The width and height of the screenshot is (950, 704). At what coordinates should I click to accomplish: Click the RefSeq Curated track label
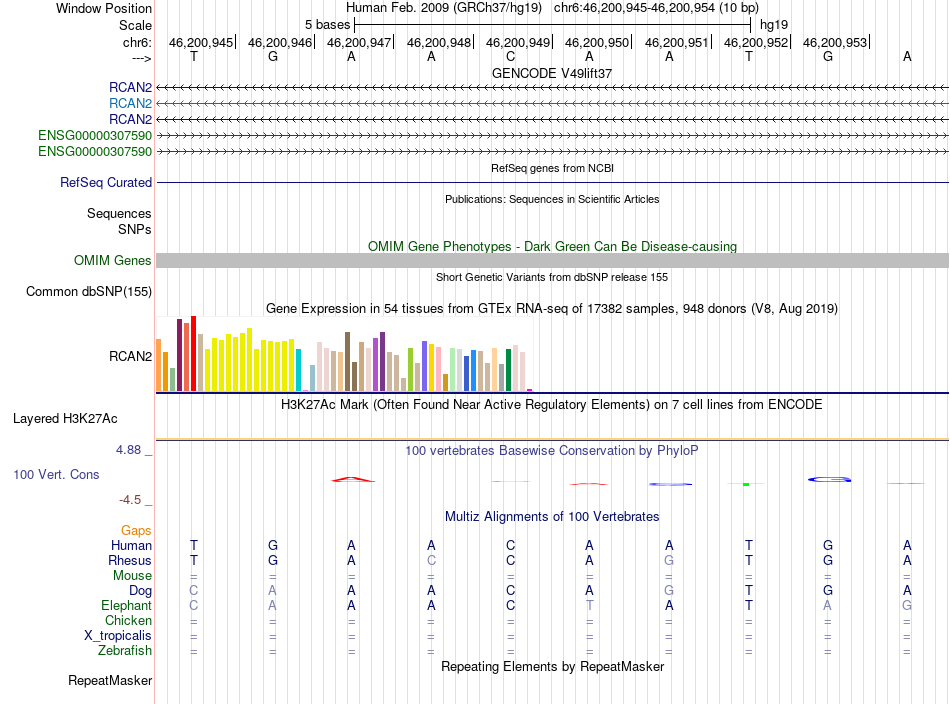(106, 182)
